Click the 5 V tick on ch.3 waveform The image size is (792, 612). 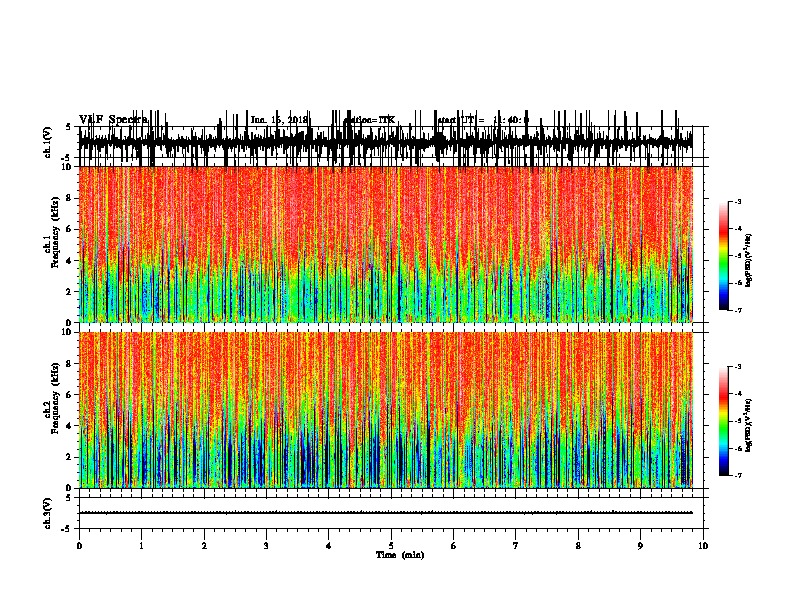pyautogui.click(x=68, y=498)
